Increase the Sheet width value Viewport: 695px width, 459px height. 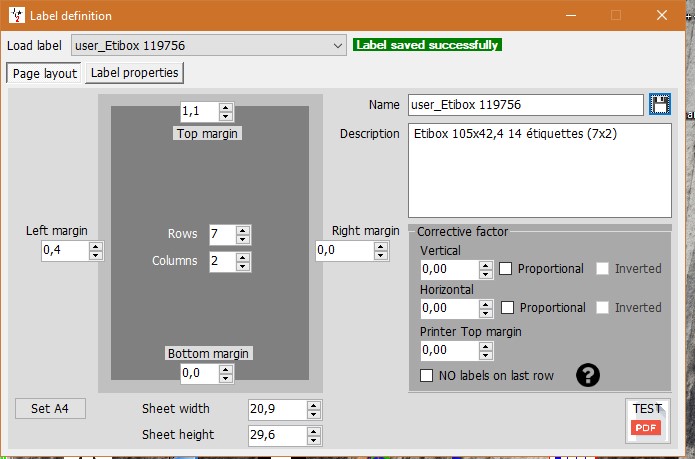313,405
